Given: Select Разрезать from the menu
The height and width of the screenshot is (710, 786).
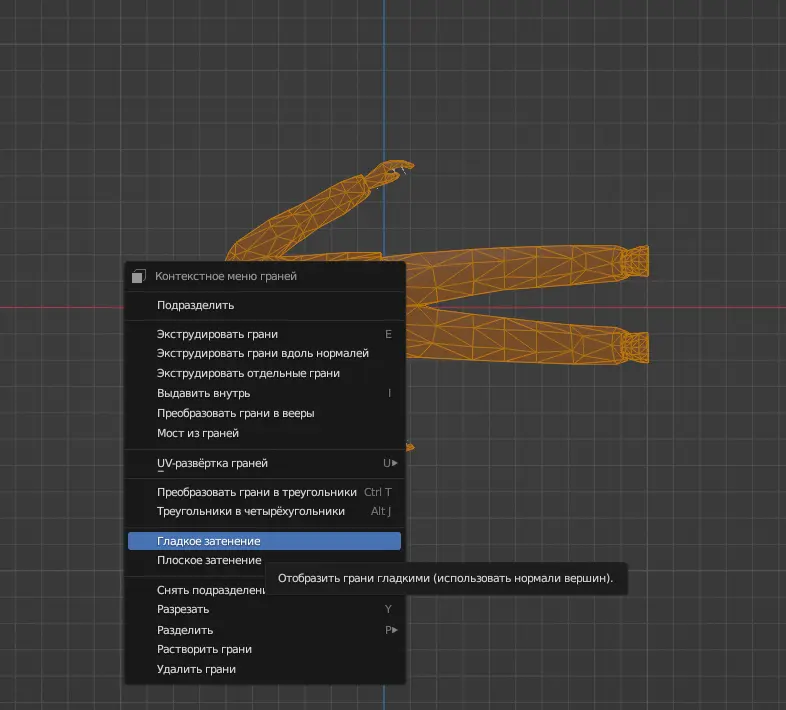Looking at the screenshot, I should [x=183, y=609].
